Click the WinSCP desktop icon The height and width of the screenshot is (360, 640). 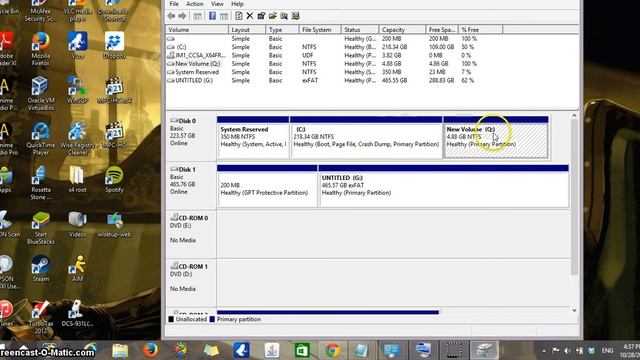click(x=77, y=90)
